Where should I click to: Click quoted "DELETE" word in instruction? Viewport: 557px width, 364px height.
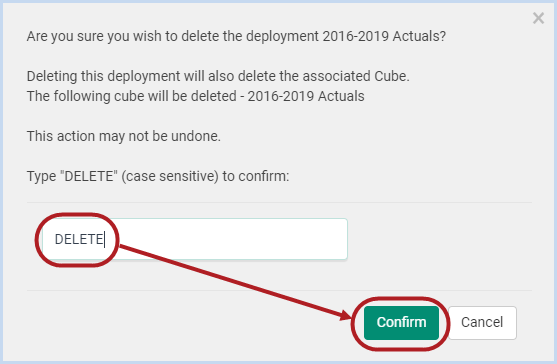pos(89,176)
